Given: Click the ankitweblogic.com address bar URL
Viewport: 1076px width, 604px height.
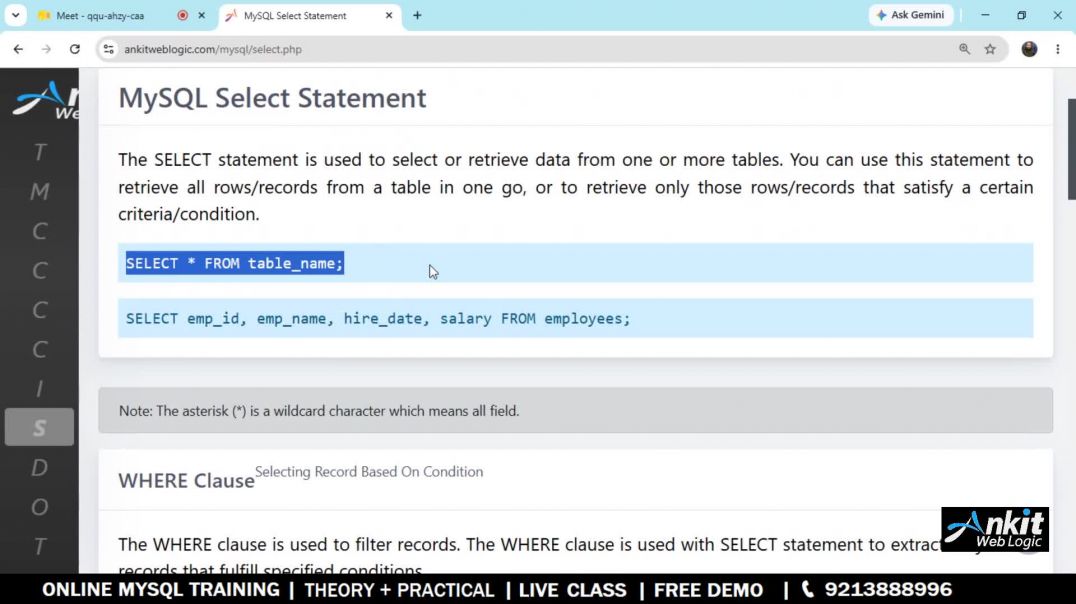Looking at the screenshot, I should tap(213, 49).
